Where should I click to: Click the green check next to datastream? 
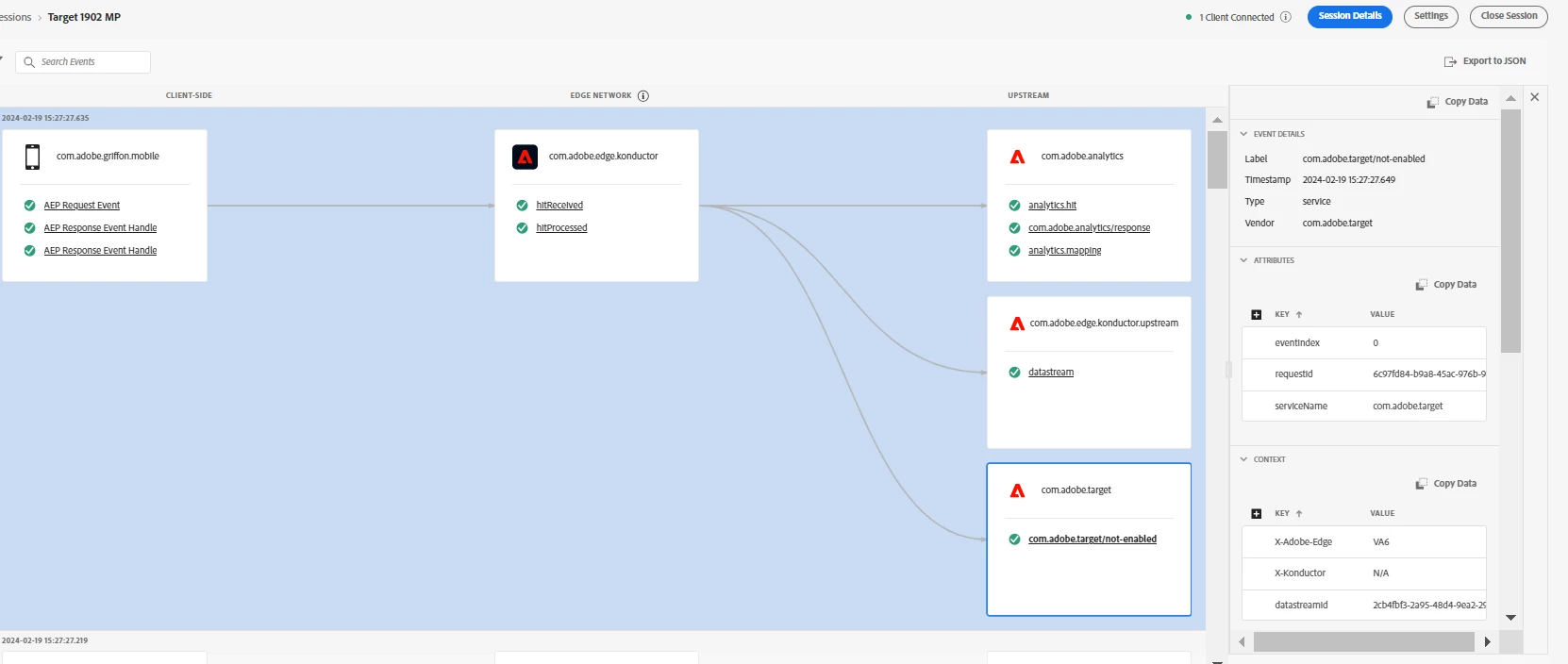(1014, 373)
